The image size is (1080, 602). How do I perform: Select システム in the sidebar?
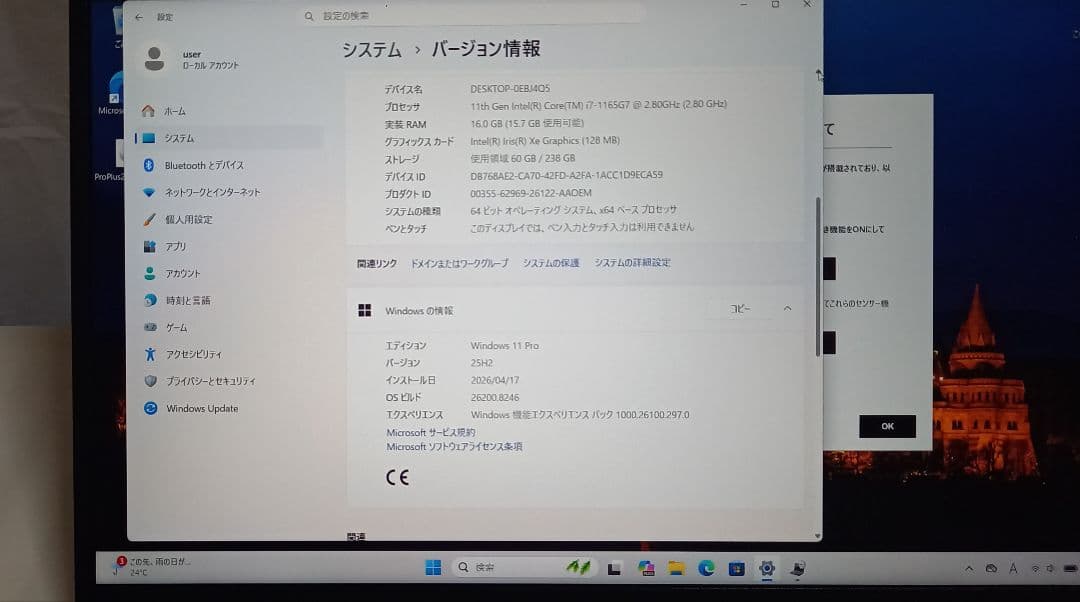(x=229, y=138)
